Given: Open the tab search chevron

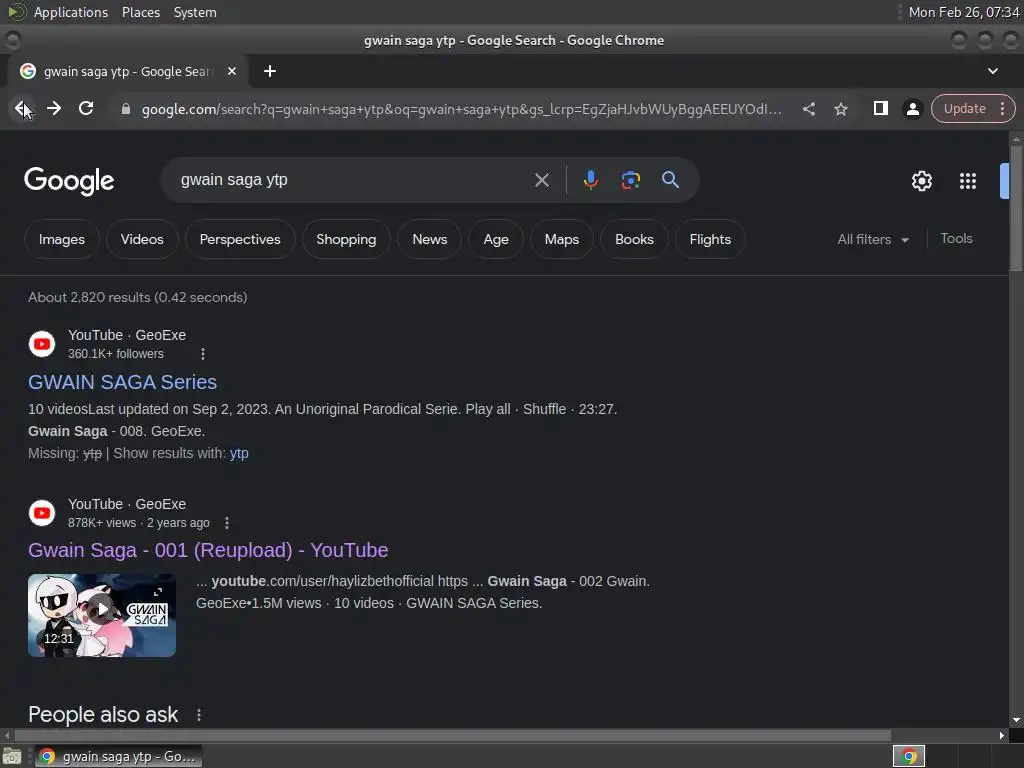Looking at the screenshot, I should 993,71.
